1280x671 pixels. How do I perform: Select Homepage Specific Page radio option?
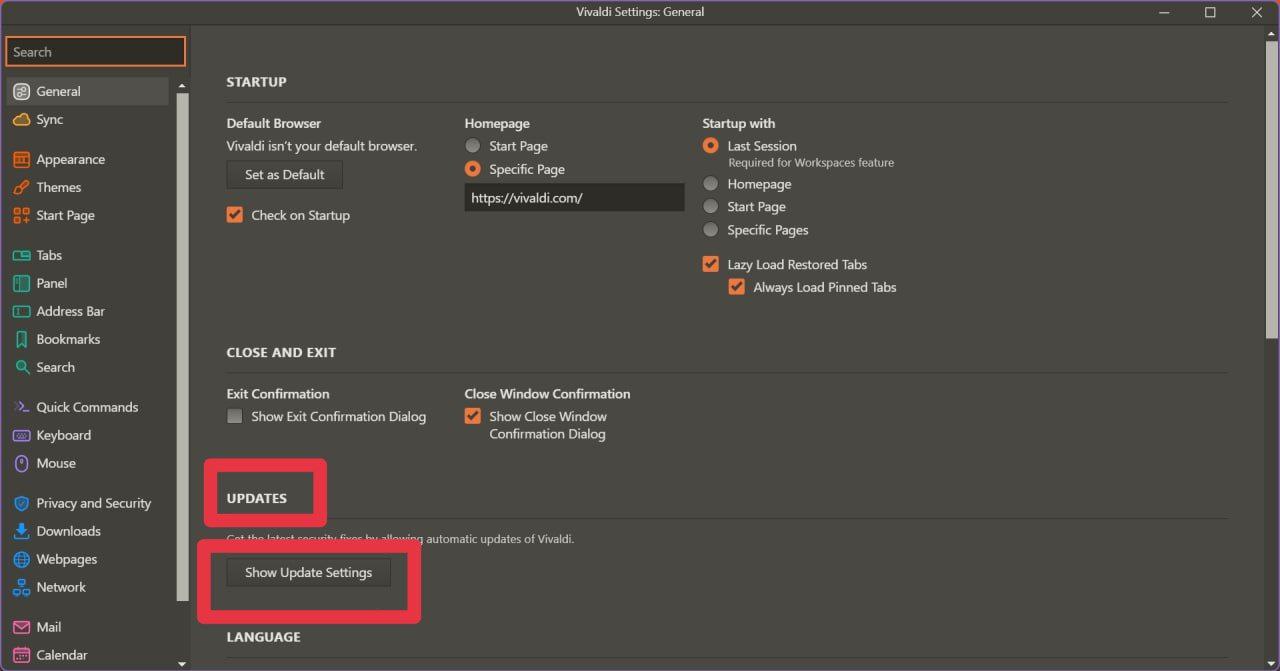coord(473,169)
